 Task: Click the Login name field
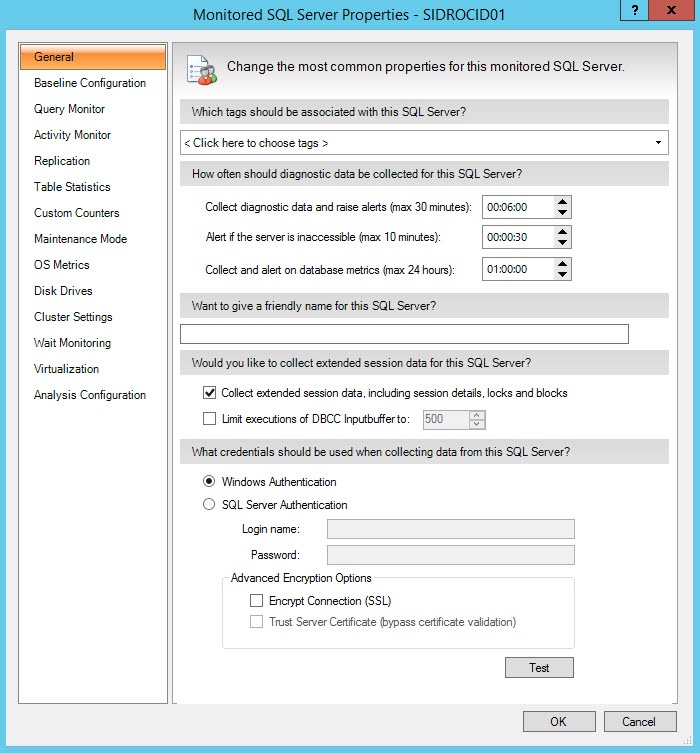[451, 529]
